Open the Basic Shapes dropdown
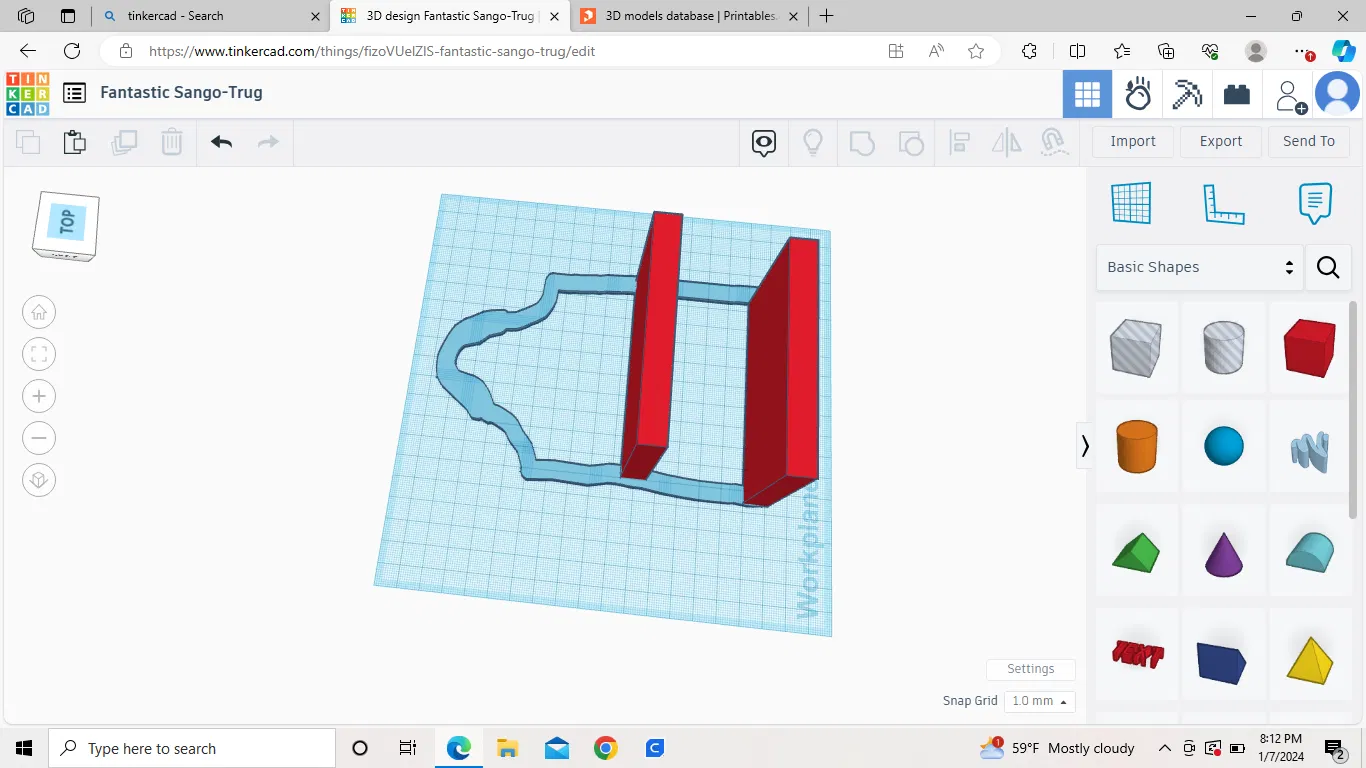The width and height of the screenshot is (1366, 768). (x=1199, y=267)
